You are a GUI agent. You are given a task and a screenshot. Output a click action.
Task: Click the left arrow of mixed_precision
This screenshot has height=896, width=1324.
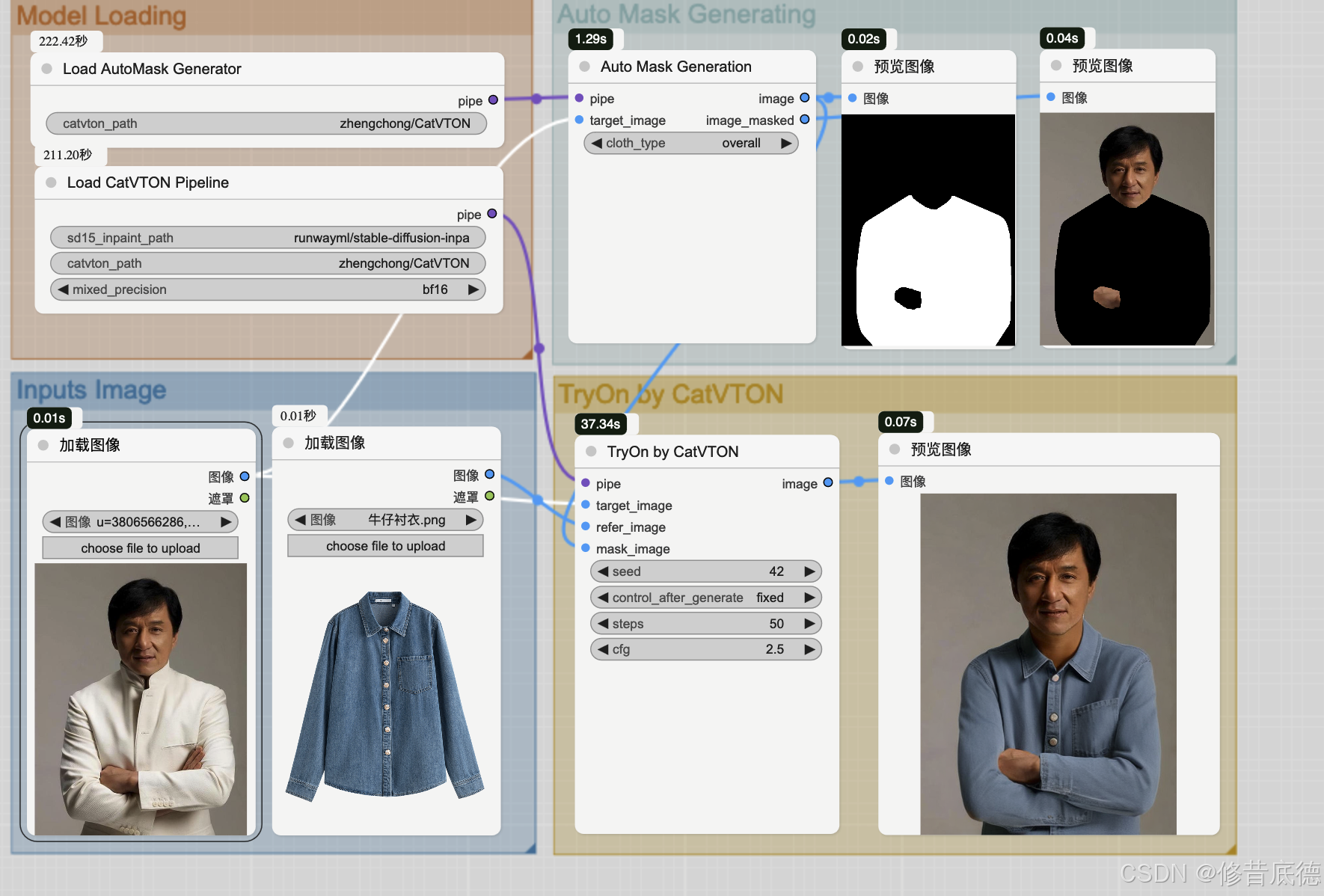pyautogui.click(x=63, y=289)
